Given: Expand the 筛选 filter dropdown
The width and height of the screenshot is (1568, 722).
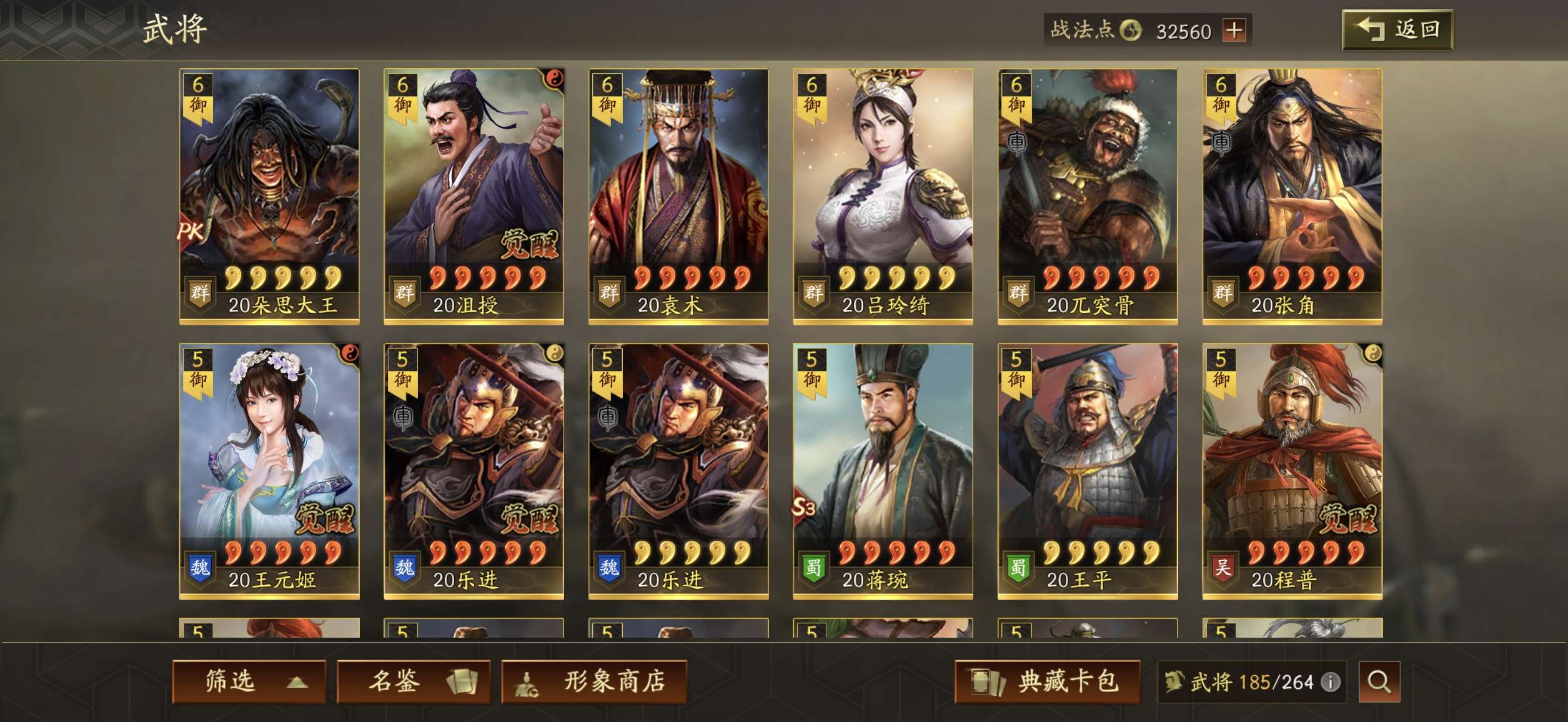Looking at the screenshot, I should click(x=249, y=681).
